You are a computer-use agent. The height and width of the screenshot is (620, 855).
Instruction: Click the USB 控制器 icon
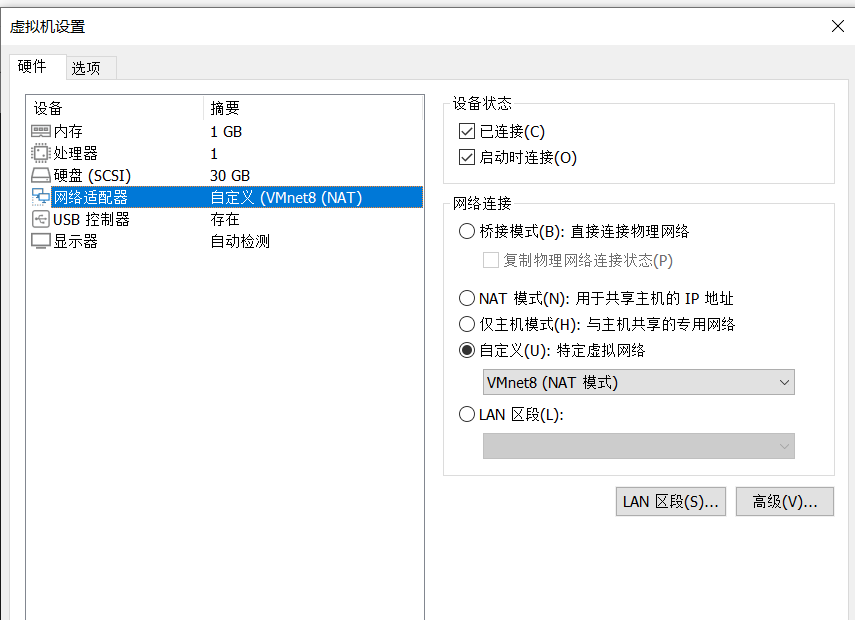click(40, 219)
